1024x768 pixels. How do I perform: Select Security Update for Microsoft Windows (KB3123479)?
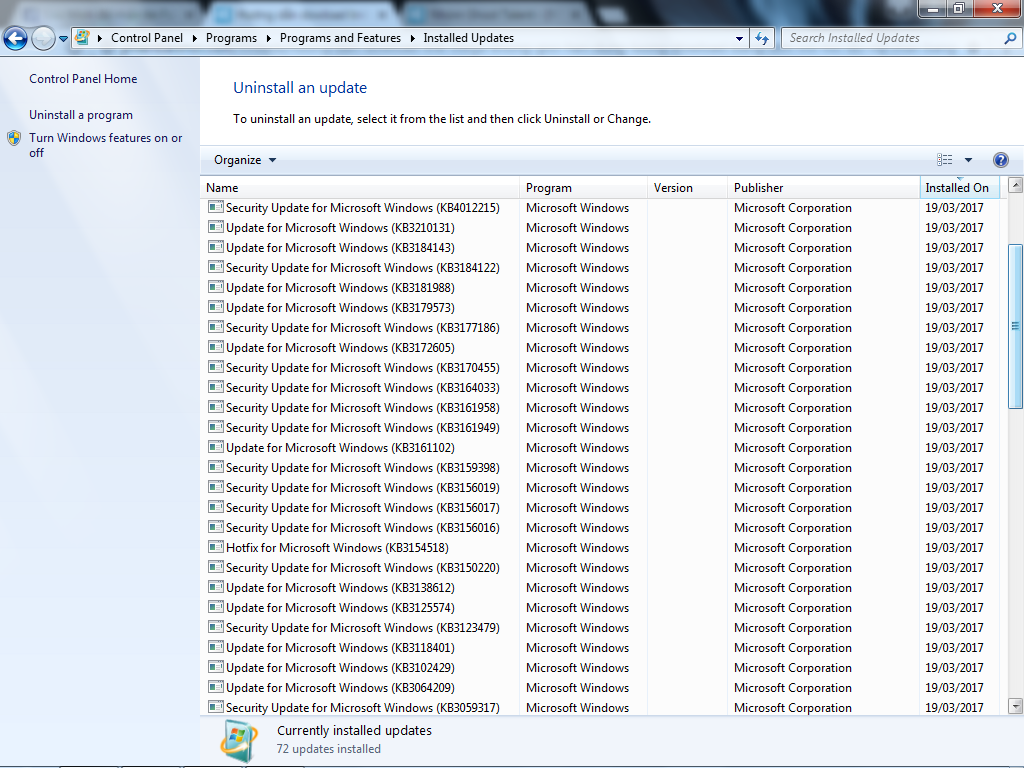point(362,628)
